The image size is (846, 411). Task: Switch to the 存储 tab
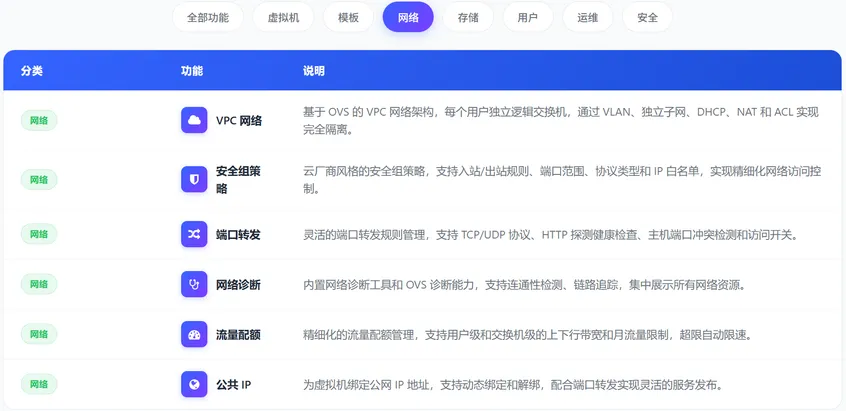click(x=468, y=17)
